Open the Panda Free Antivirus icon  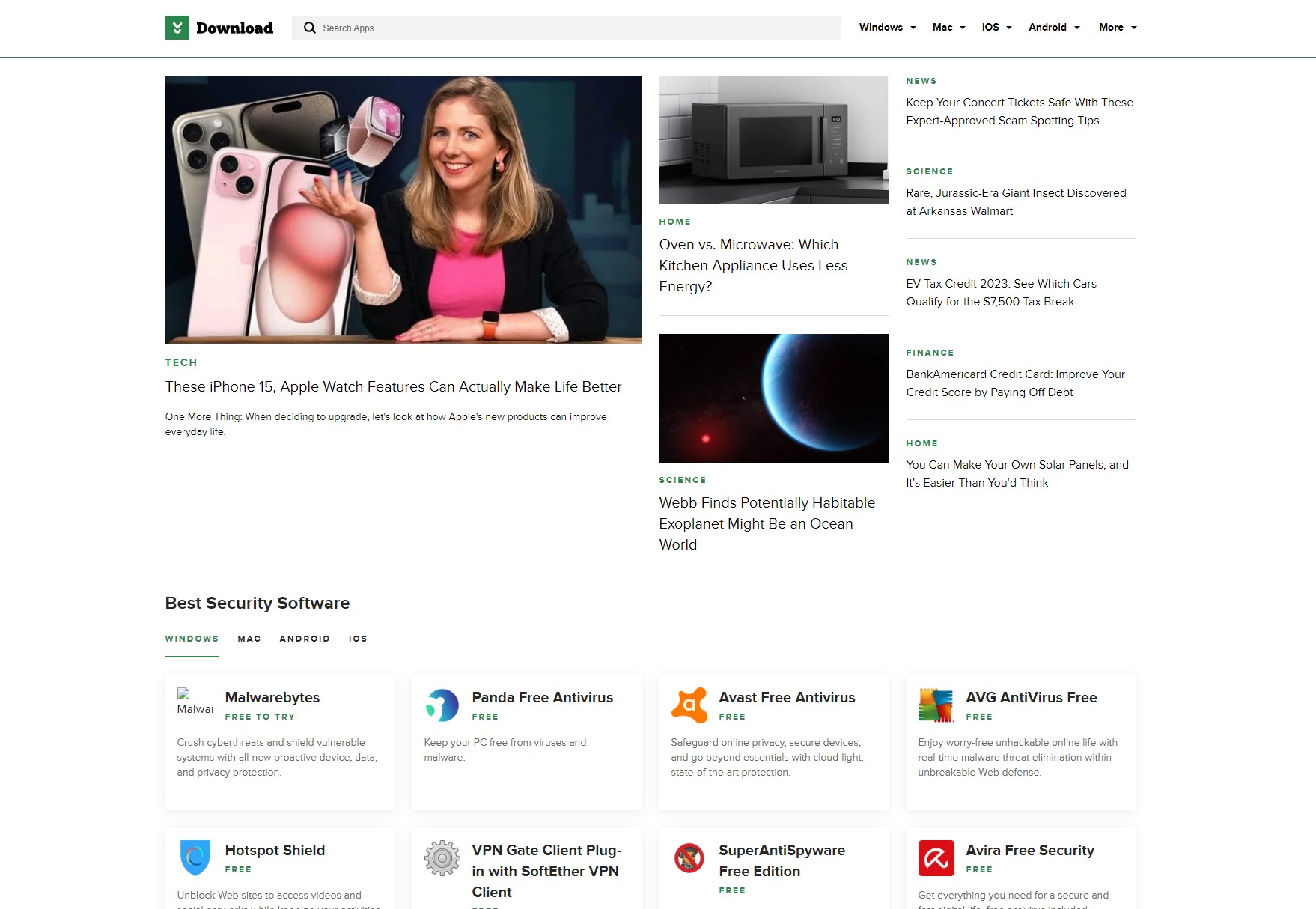(x=442, y=705)
